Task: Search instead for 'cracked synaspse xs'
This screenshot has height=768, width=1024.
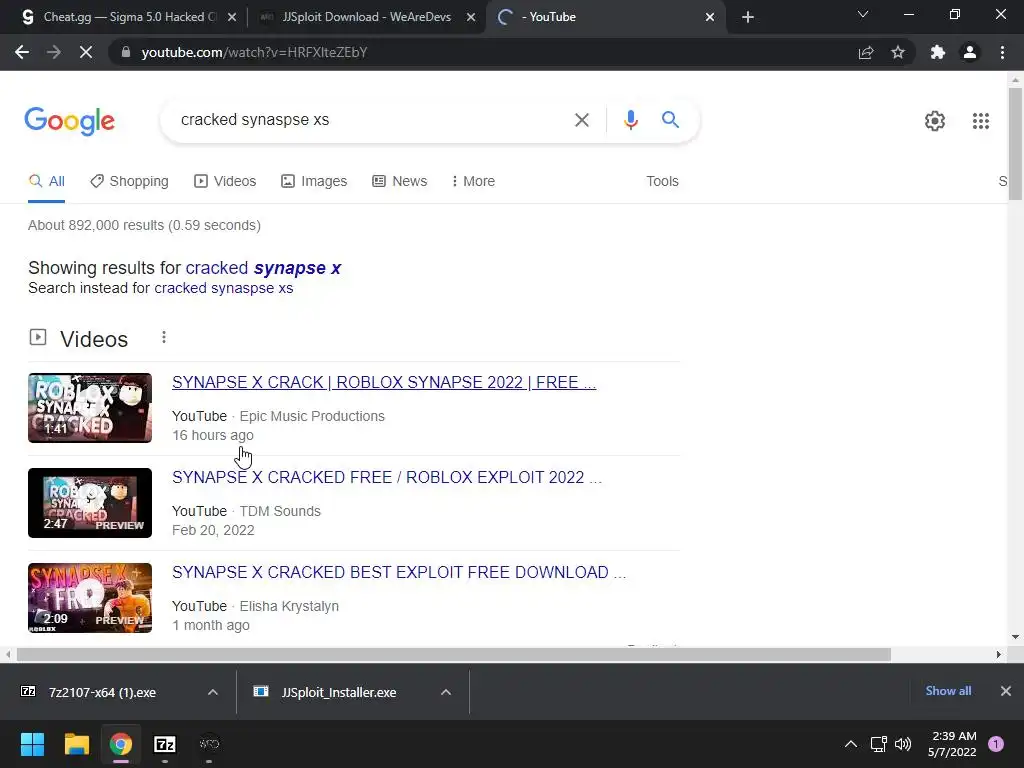Action: click(223, 288)
